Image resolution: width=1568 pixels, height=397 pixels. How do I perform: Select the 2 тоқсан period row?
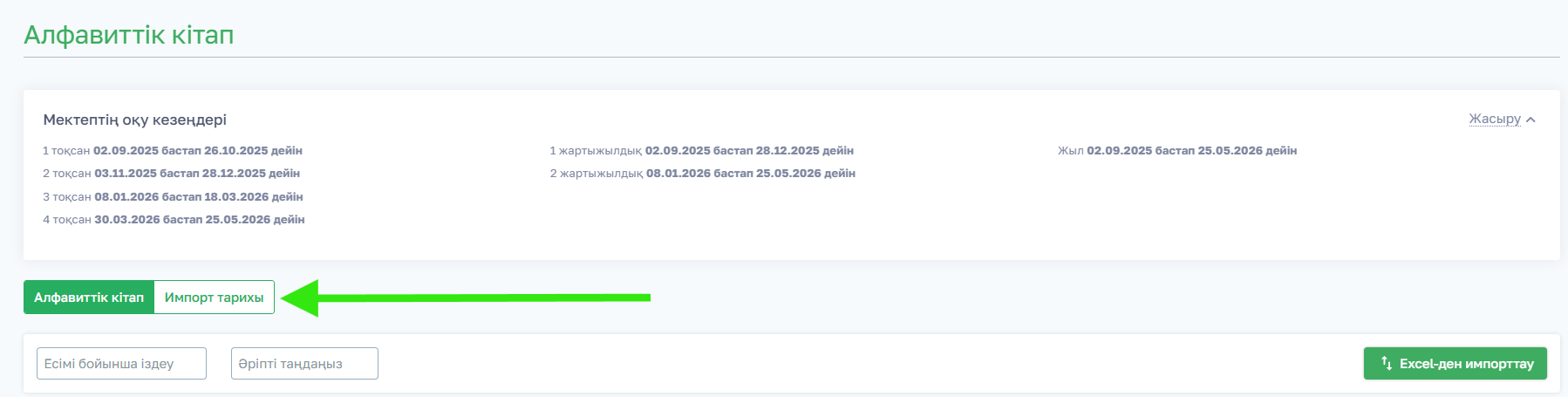[172, 174]
